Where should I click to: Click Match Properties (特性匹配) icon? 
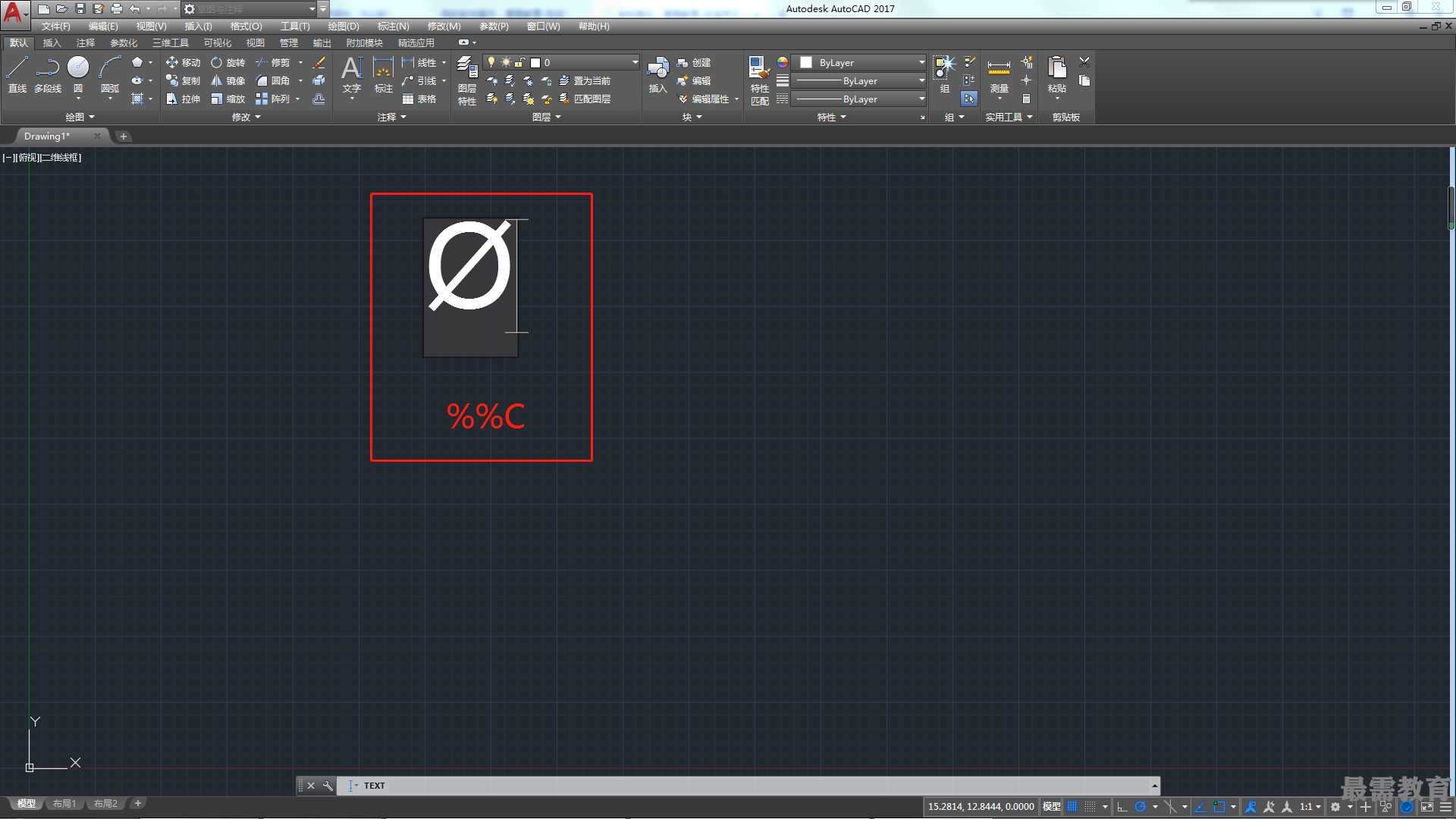tap(760, 80)
